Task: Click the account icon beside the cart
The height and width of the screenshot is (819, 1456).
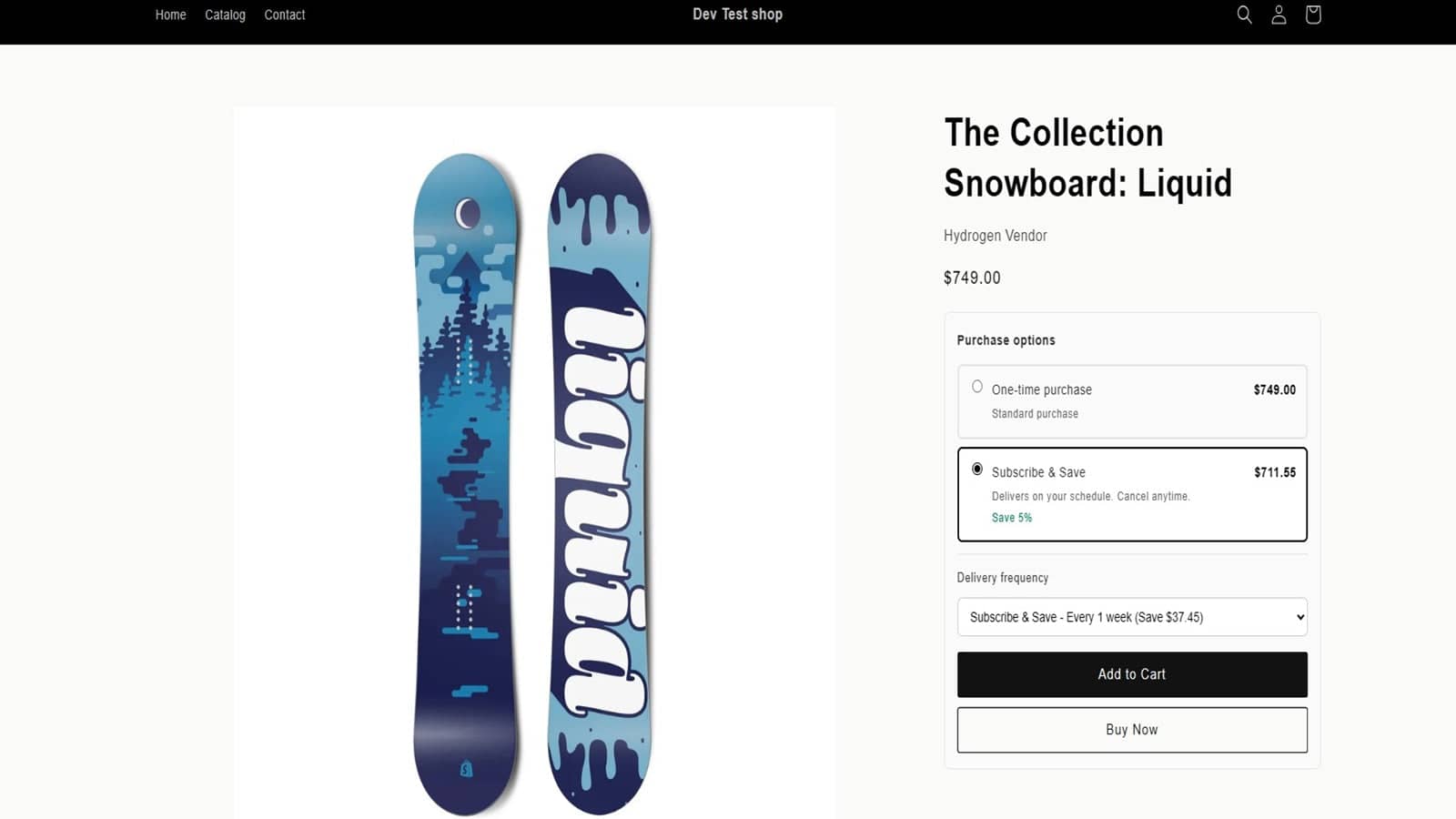Action: point(1279,15)
